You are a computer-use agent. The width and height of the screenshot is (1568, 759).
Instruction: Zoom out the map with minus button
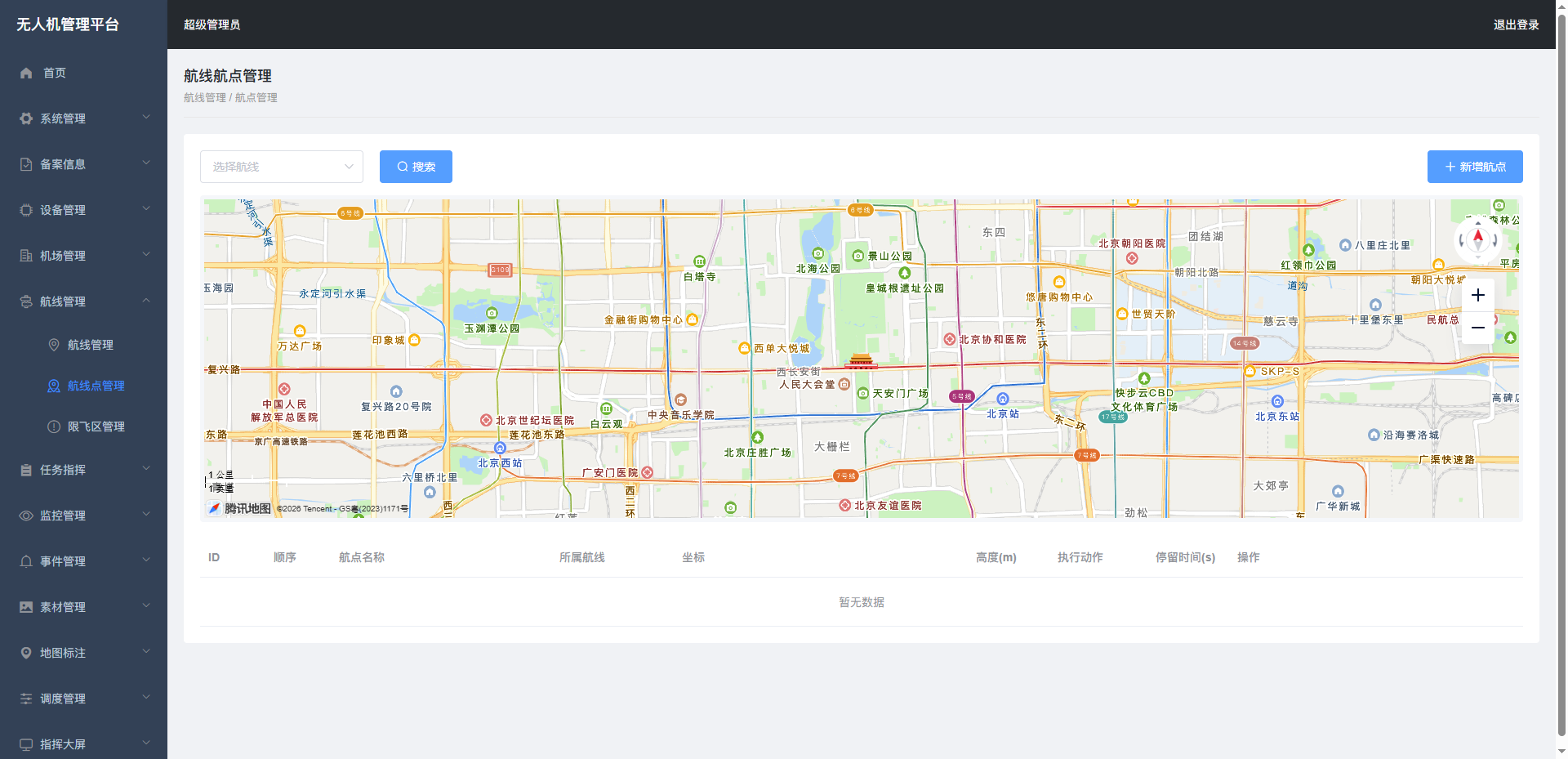click(1477, 328)
